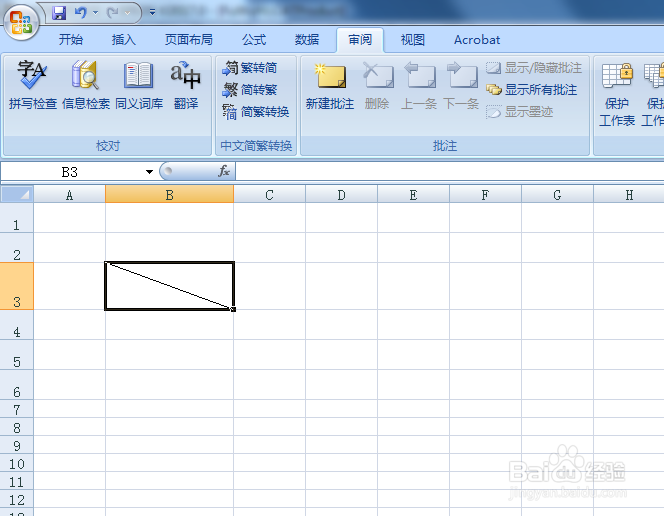Select row 2 header
664x516 pixels.
pos(17,248)
